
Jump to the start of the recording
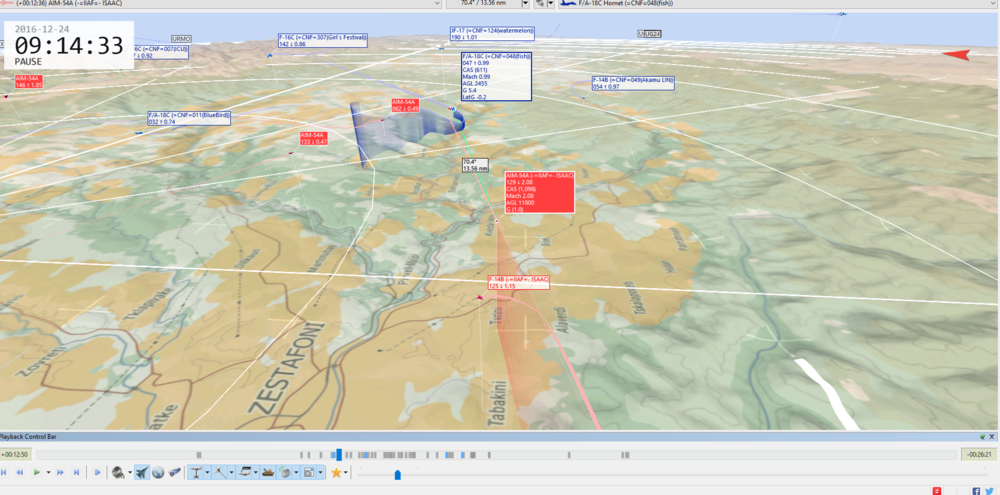(x=5, y=472)
